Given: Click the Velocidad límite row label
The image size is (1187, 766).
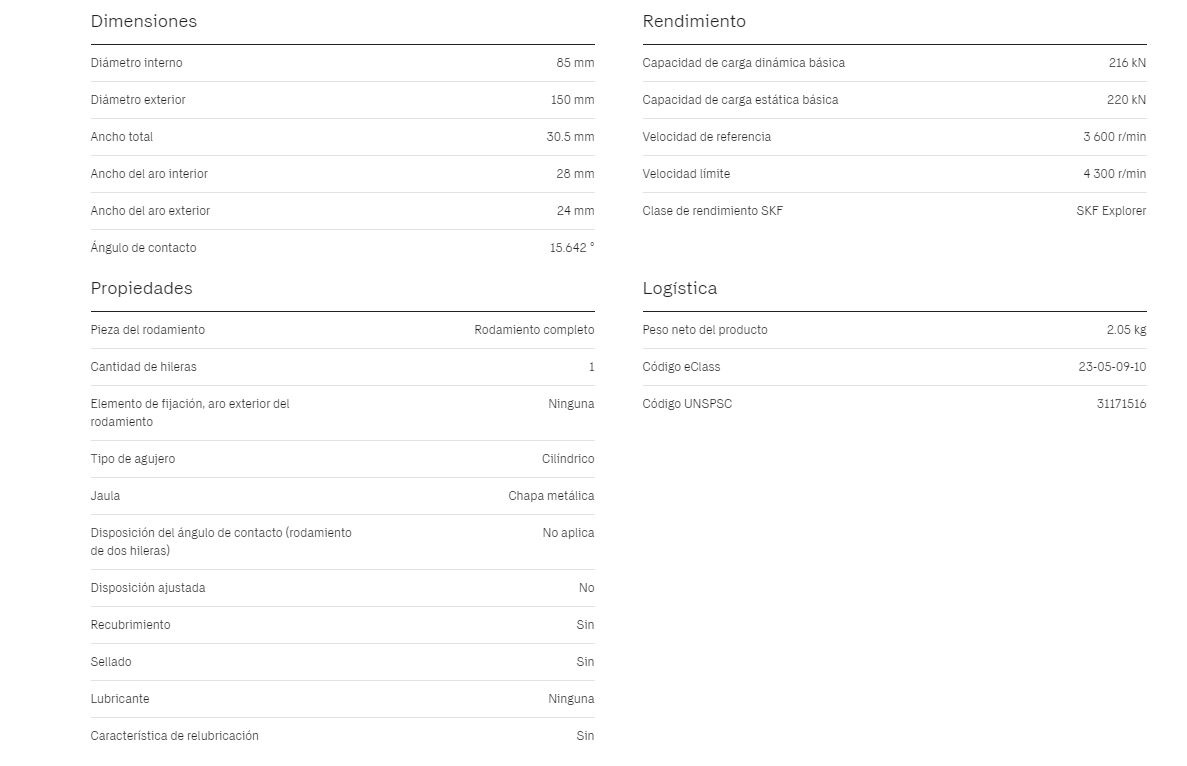Looking at the screenshot, I should [686, 174].
